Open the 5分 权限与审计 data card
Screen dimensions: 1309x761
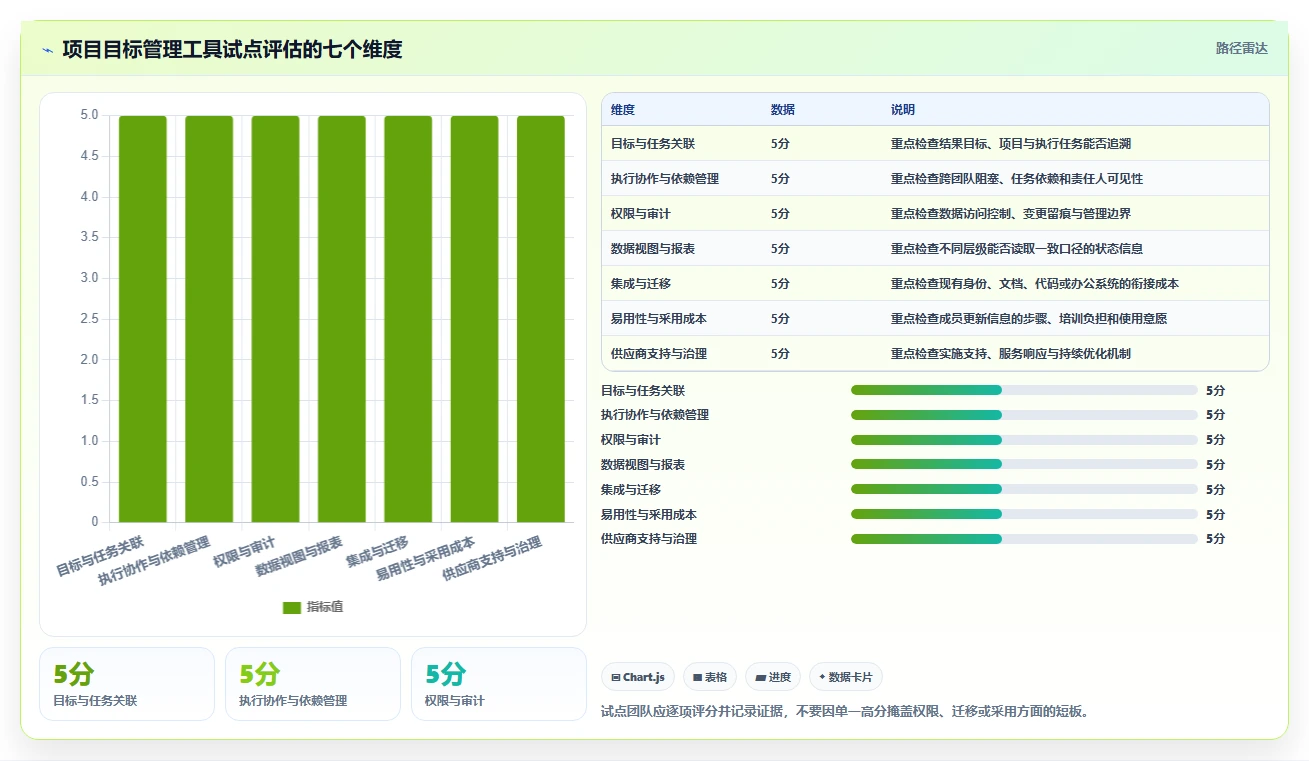[x=499, y=684]
